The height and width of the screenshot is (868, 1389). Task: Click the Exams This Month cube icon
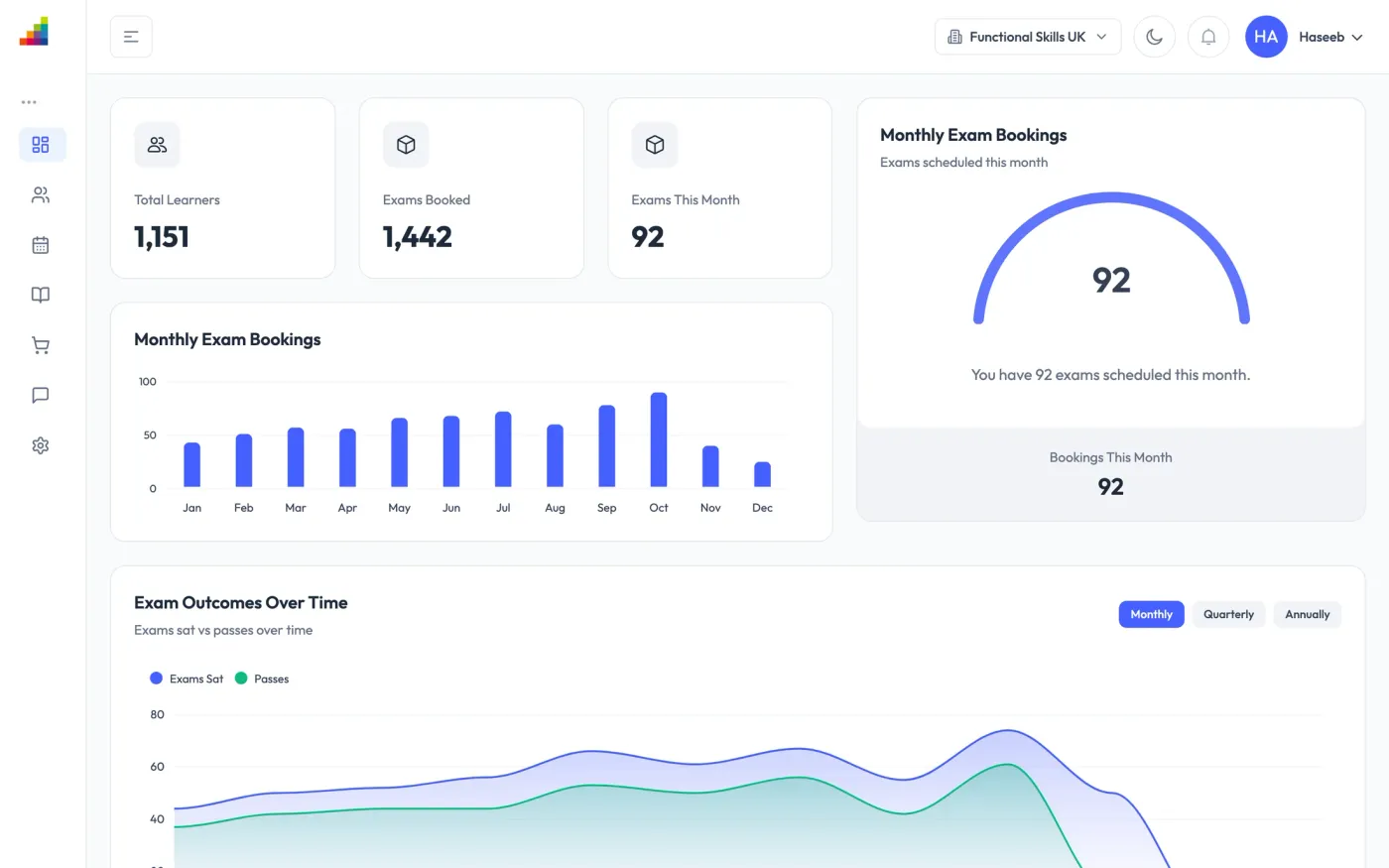(655, 145)
